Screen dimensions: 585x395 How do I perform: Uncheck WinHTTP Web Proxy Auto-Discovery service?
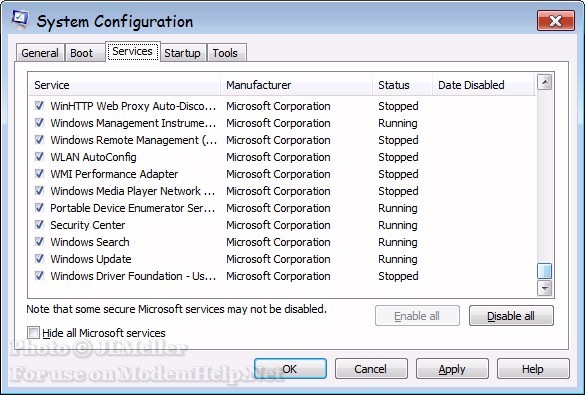click(x=39, y=106)
